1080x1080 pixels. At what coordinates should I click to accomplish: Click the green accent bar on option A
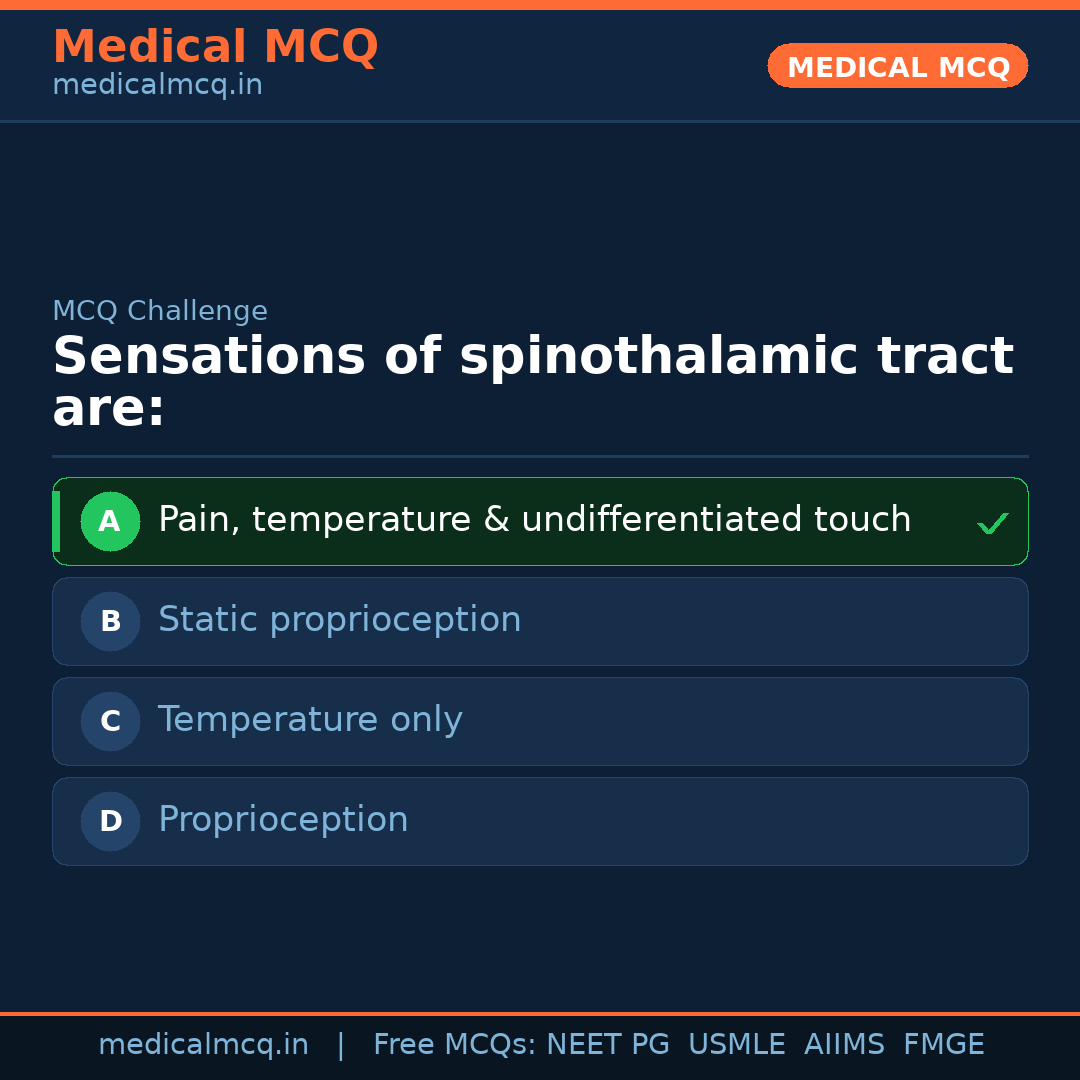(x=56, y=522)
